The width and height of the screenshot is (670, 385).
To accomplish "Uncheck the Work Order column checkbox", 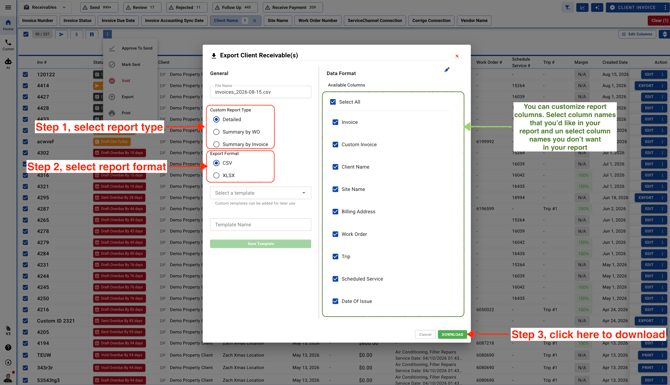I will [x=335, y=234].
